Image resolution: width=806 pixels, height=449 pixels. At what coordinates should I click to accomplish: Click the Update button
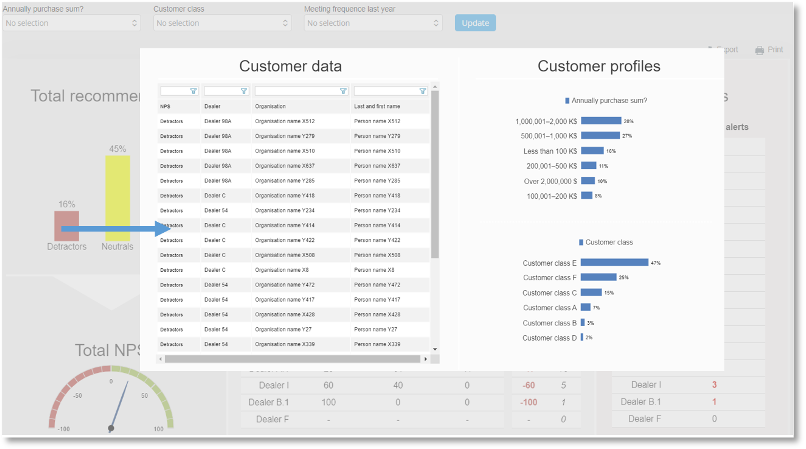click(x=475, y=23)
